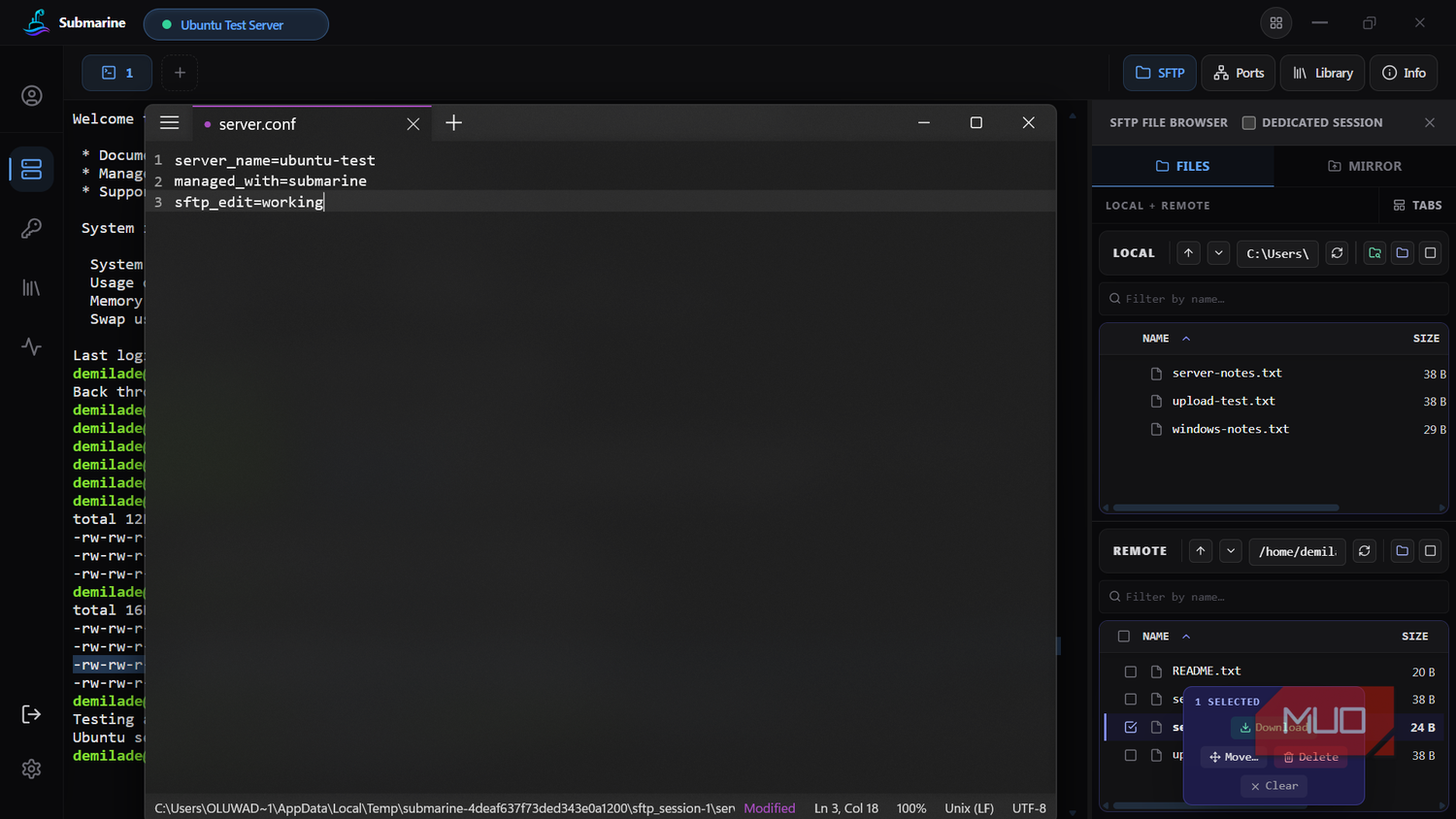
Task: Open the Ports panel
Action: [1239, 73]
